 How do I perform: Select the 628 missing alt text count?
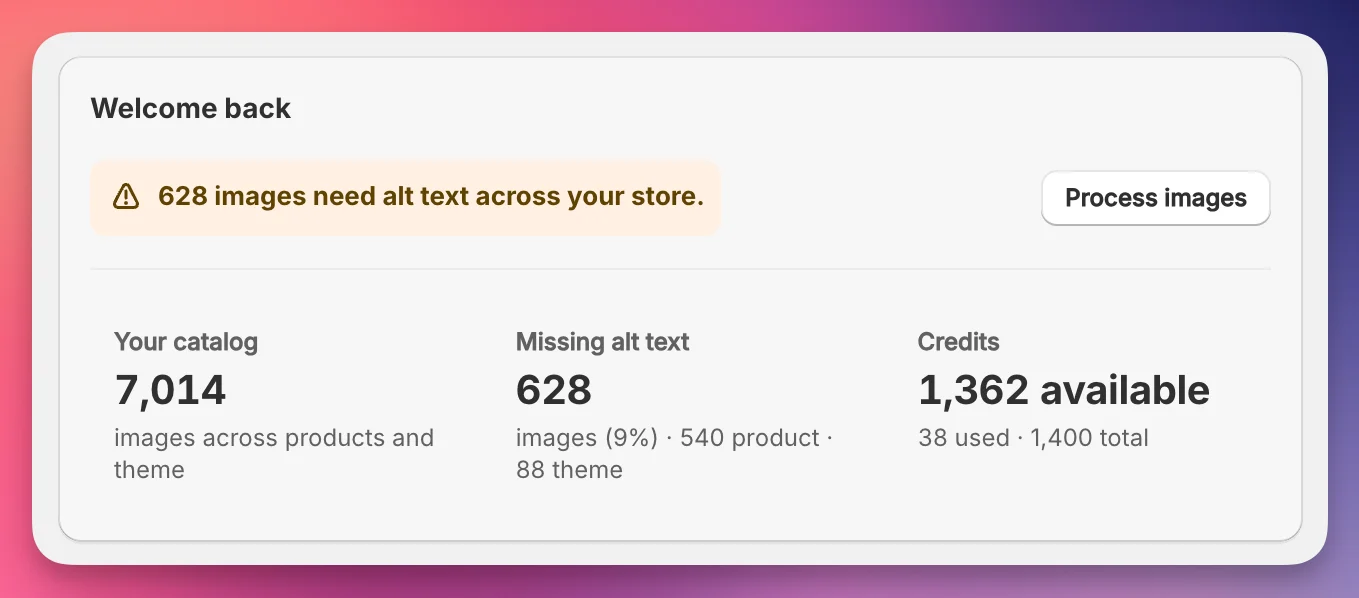[553, 390]
